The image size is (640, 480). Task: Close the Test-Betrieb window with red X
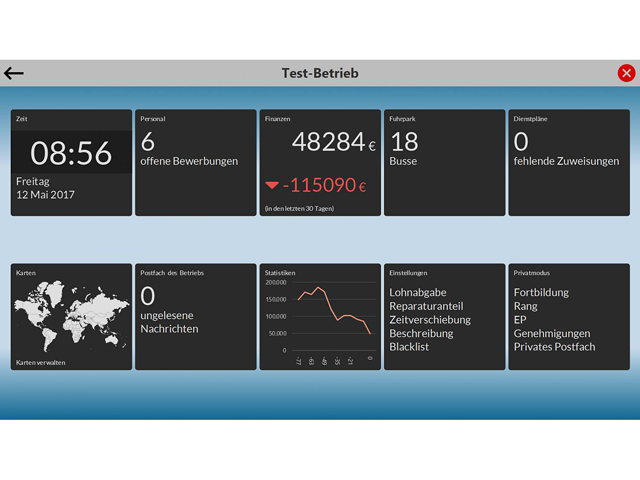coord(626,73)
